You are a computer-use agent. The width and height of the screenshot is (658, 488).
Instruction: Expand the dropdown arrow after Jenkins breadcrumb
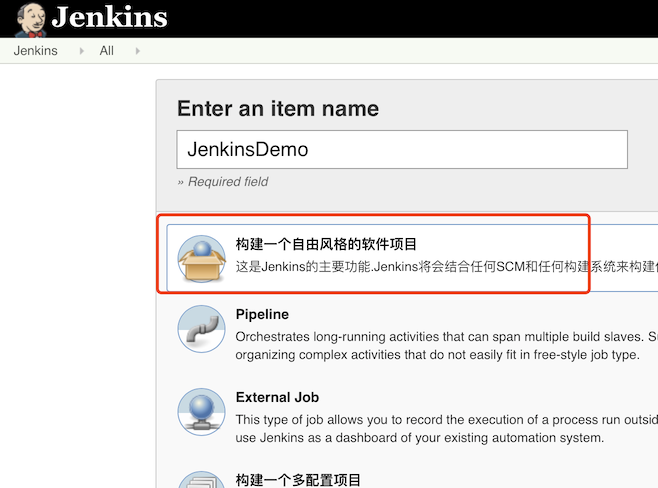[x=81, y=51]
